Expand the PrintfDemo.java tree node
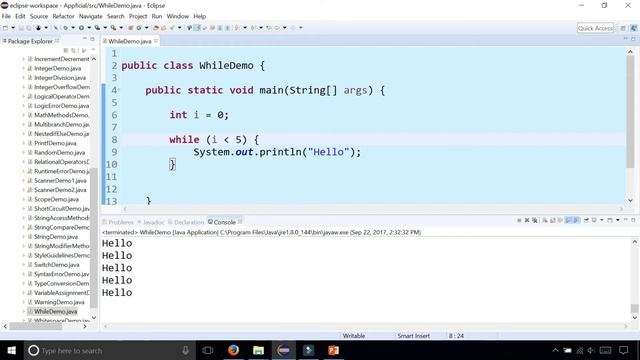 [x=24, y=143]
